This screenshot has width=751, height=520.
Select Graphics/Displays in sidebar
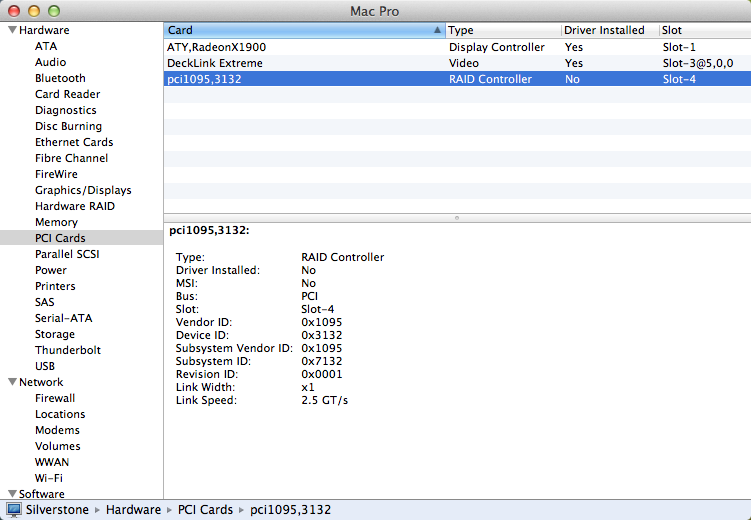[83, 190]
